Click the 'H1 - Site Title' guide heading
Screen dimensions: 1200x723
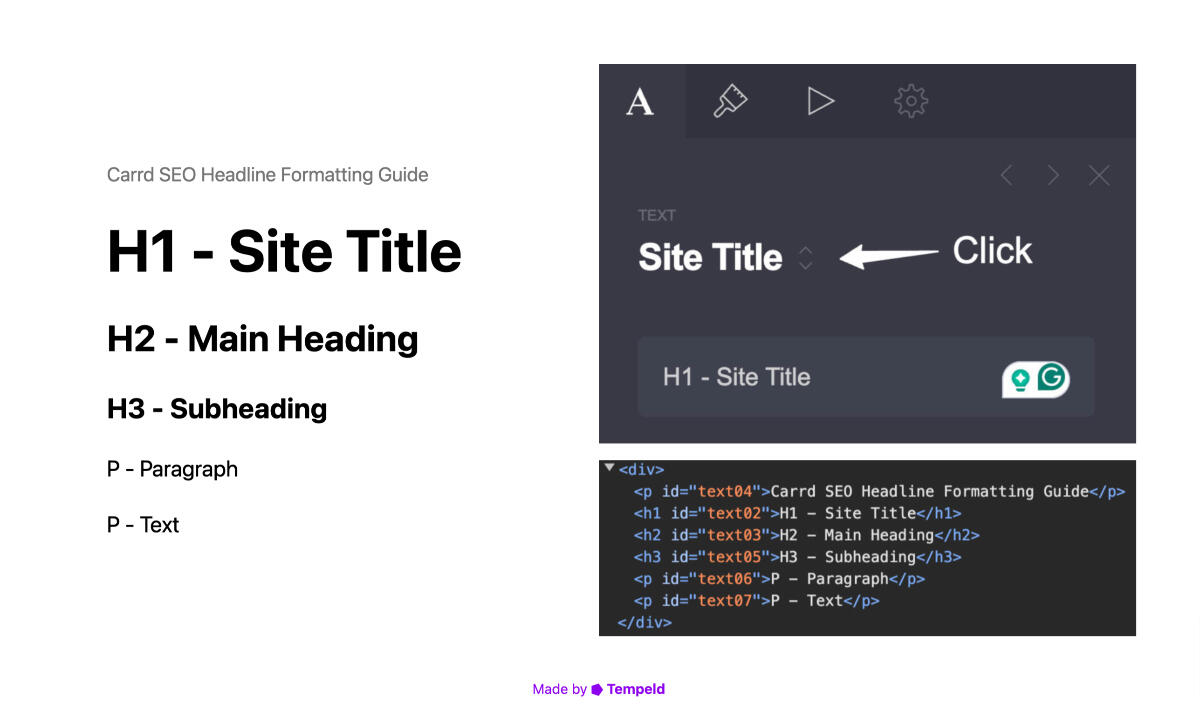284,252
